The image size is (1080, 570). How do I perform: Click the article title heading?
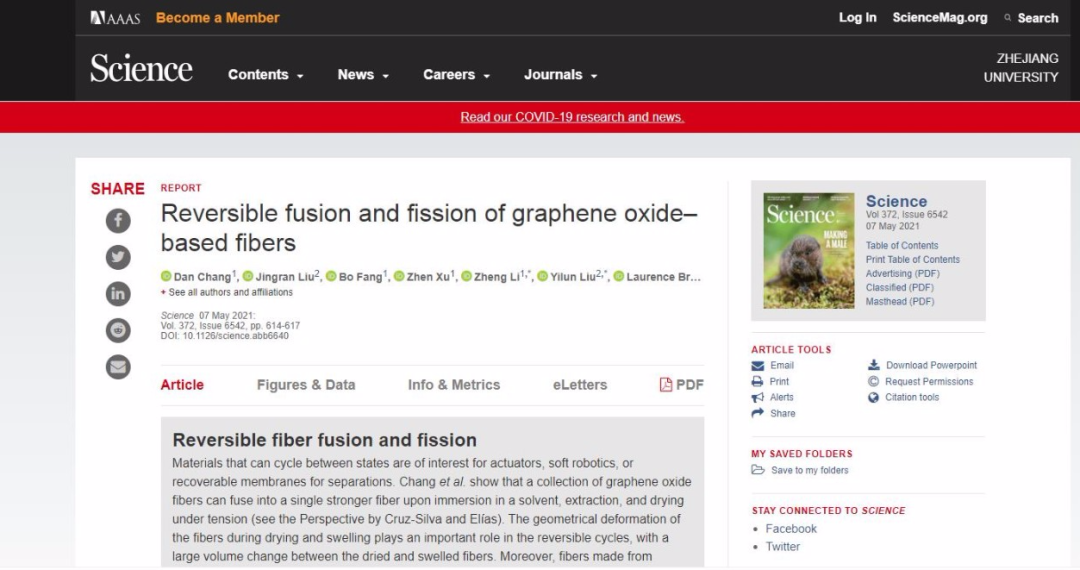429,228
